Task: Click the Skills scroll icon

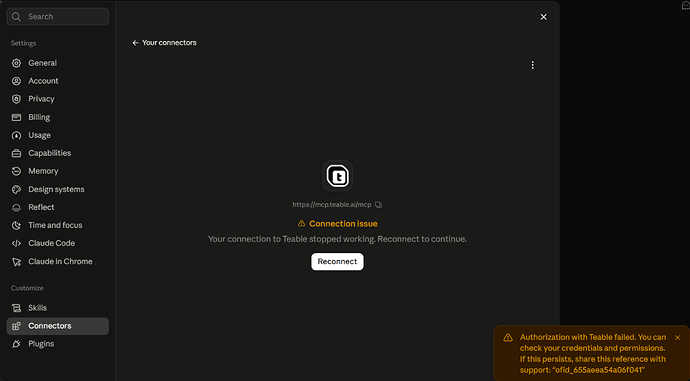Action: 16,308
